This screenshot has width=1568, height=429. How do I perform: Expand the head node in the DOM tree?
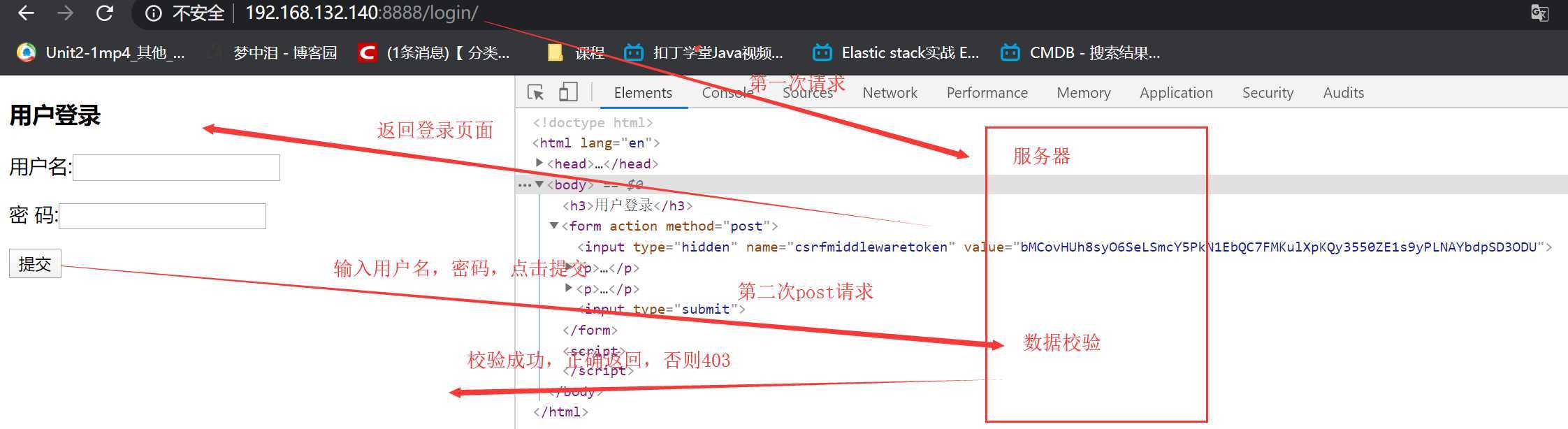(x=539, y=163)
